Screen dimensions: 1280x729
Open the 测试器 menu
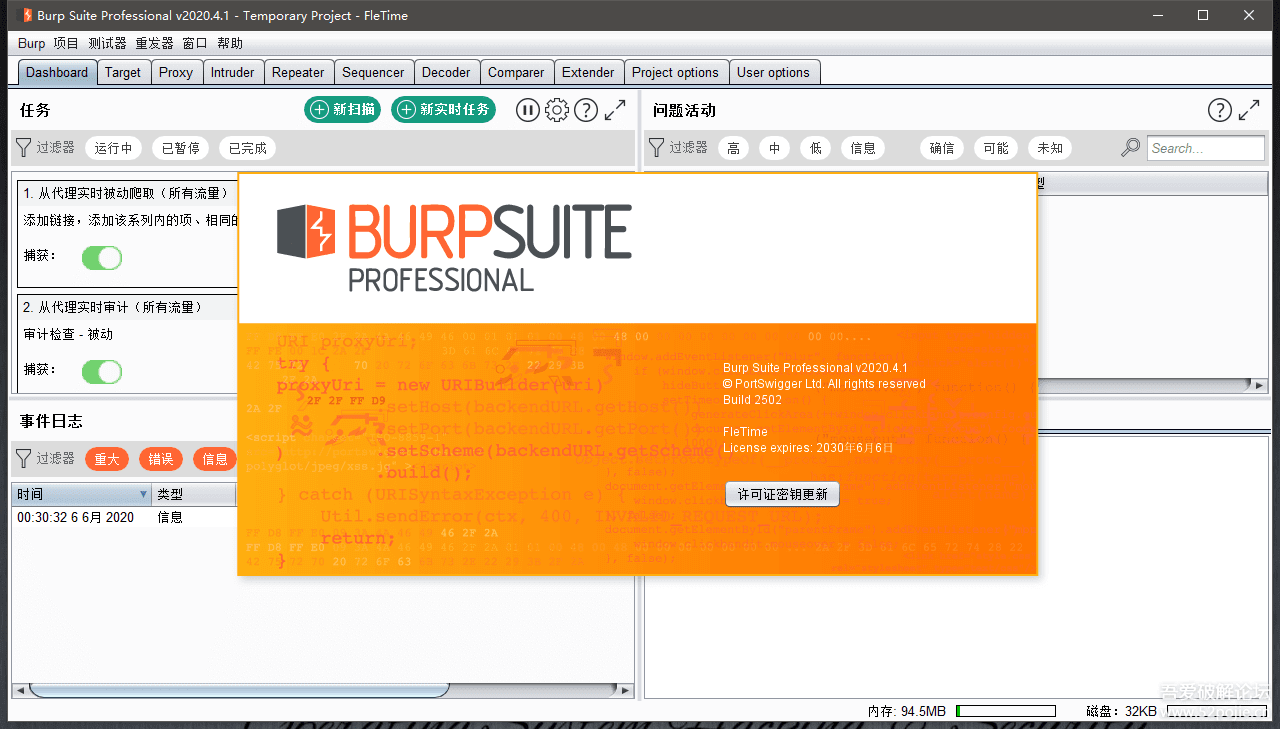pos(107,43)
